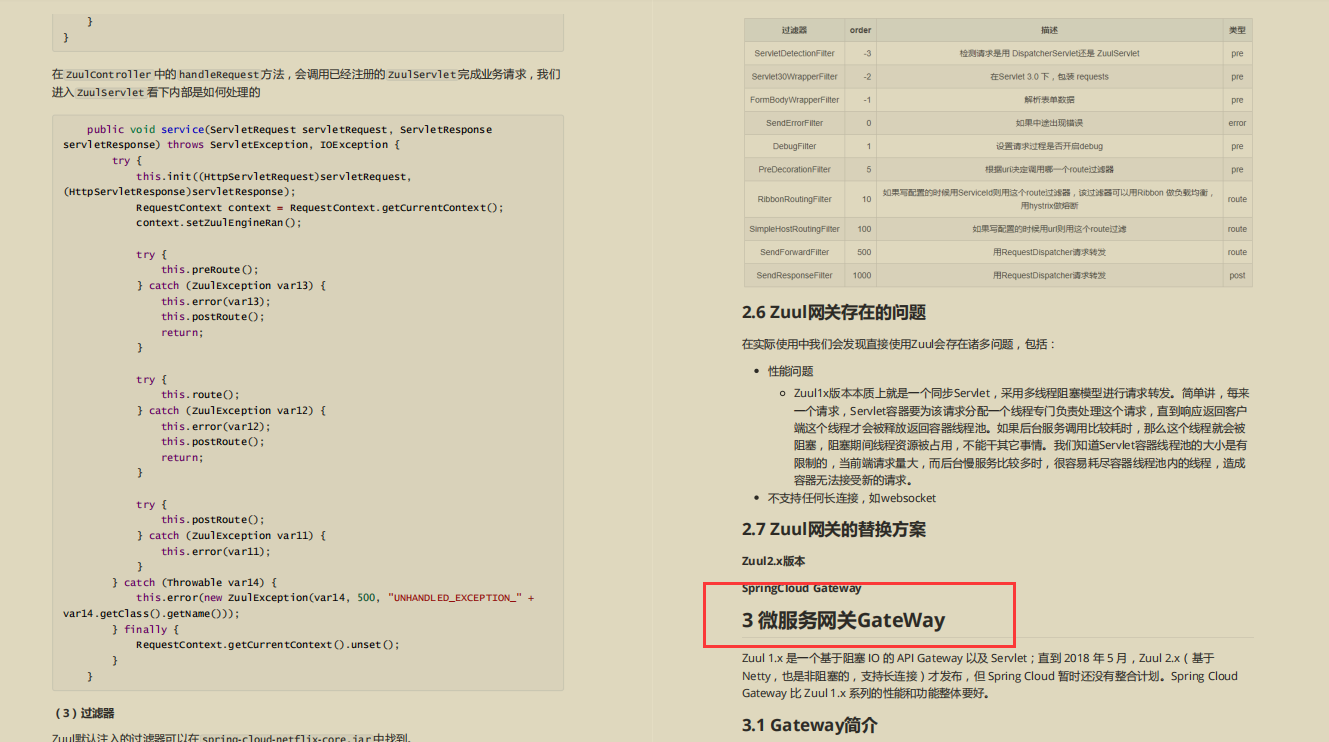This screenshot has width=1329, height=742.
Task: Select the PreDecorationFilter table cell
Action: [x=794, y=169]
